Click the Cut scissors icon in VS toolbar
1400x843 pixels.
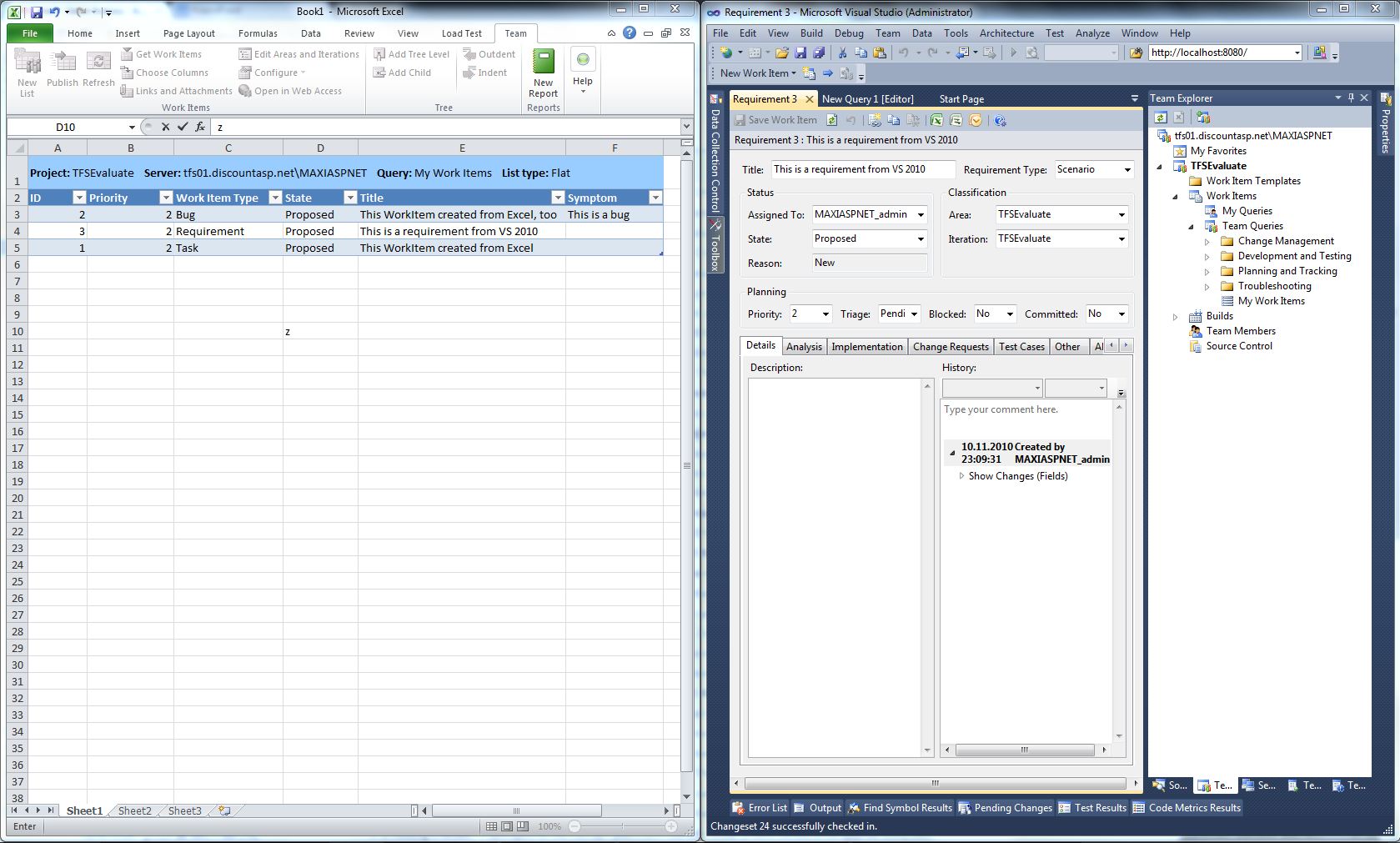[x=842, y=53]
